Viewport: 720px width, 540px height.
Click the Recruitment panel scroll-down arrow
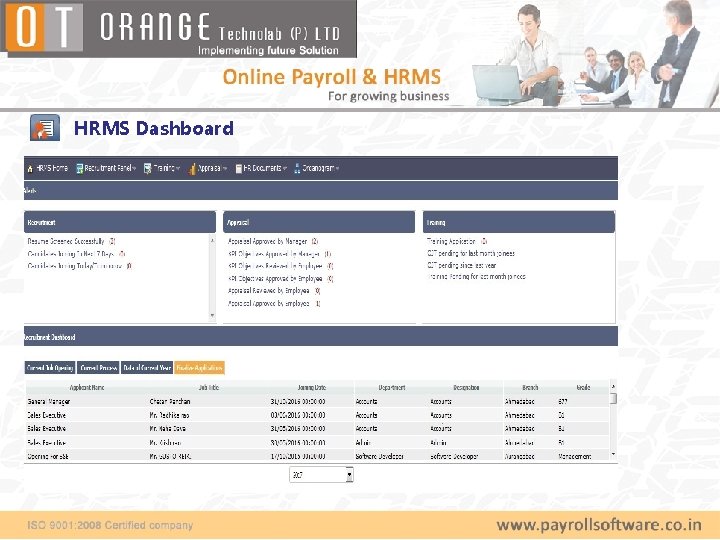click(x=212, y=315)
